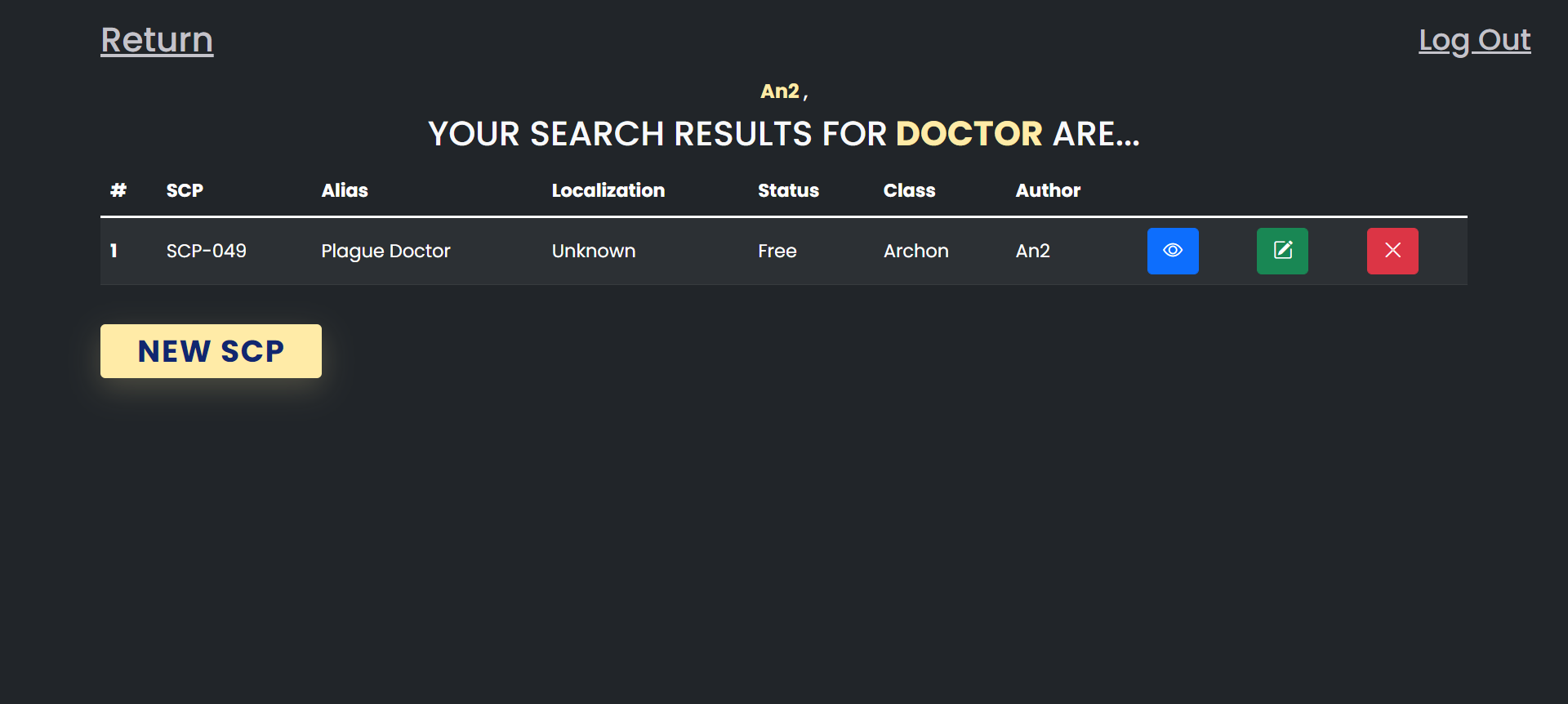Click the Plague Doctor alias cell
Image resolution: width=1568 pixels, height=704 pixels.
coord(385,251)
